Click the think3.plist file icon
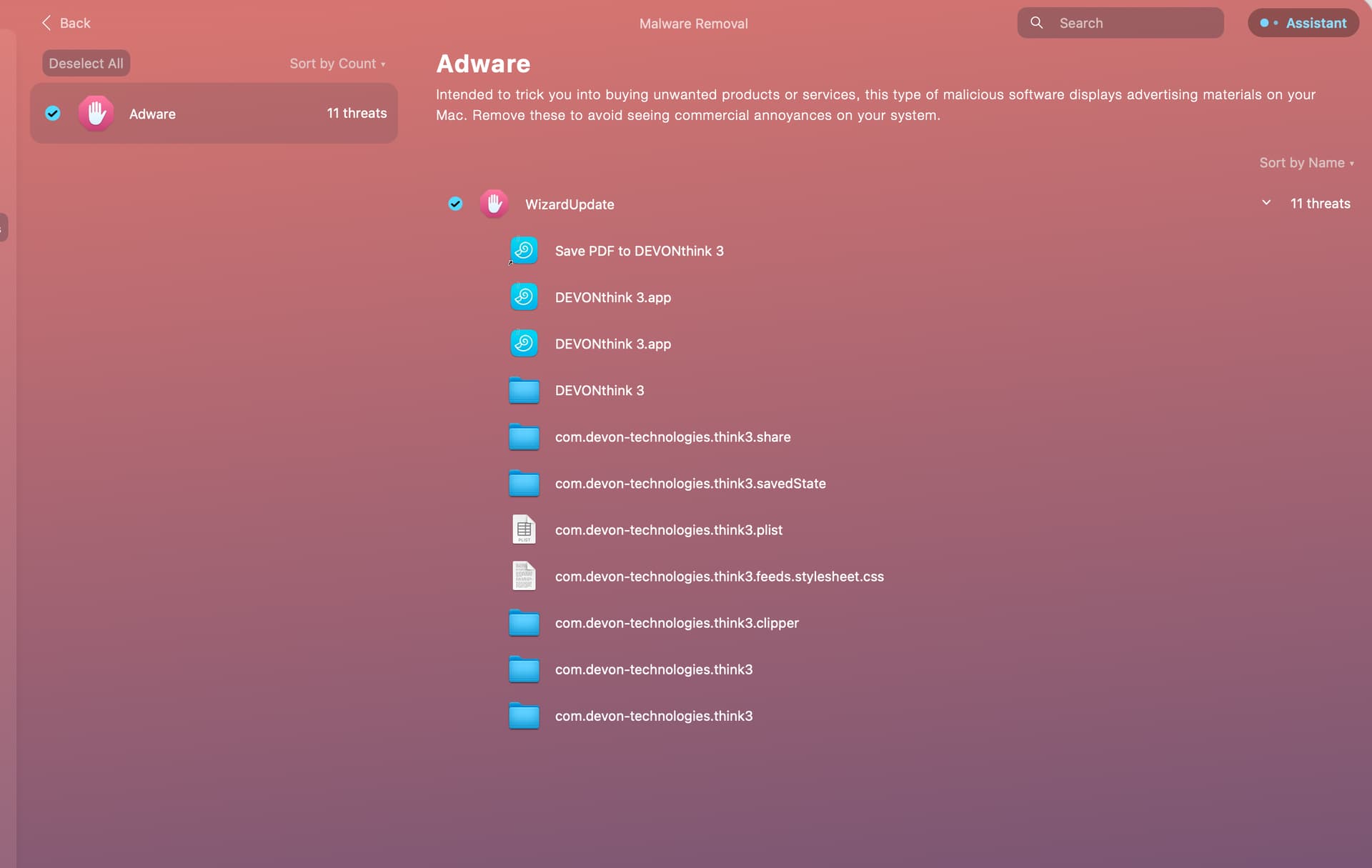 pos(524,529)
